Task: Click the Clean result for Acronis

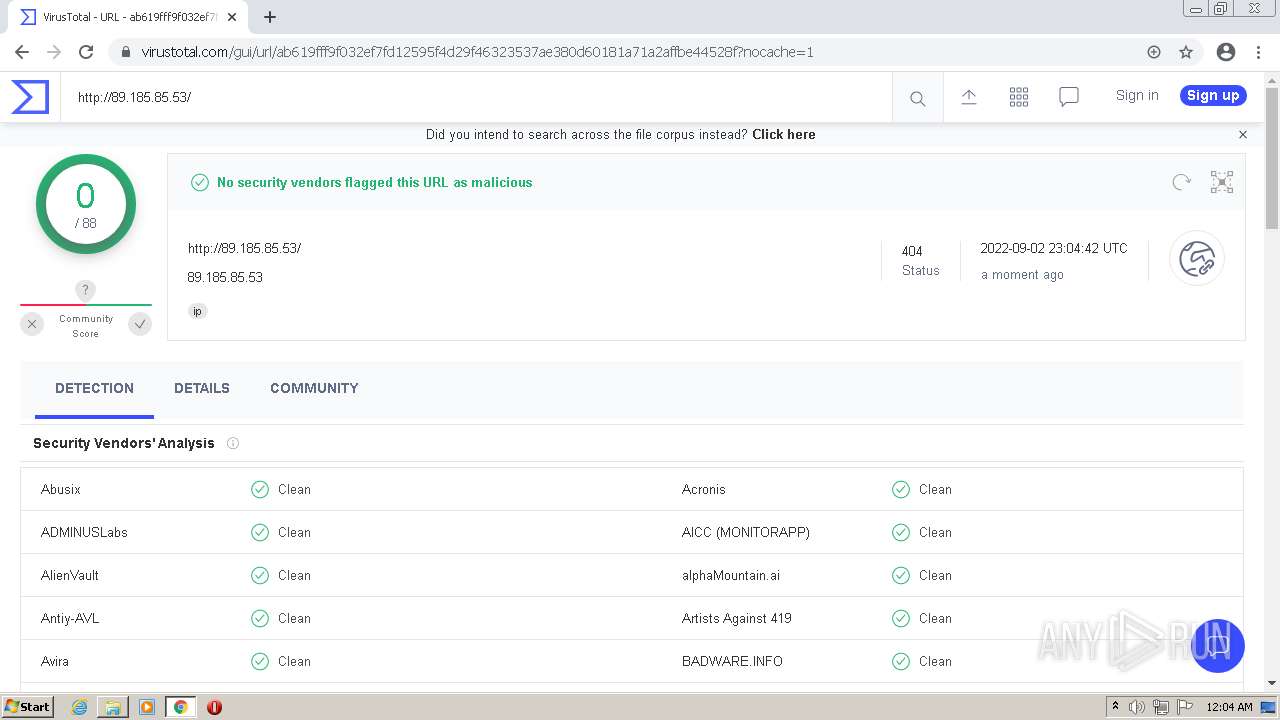Action: [922, 489]
